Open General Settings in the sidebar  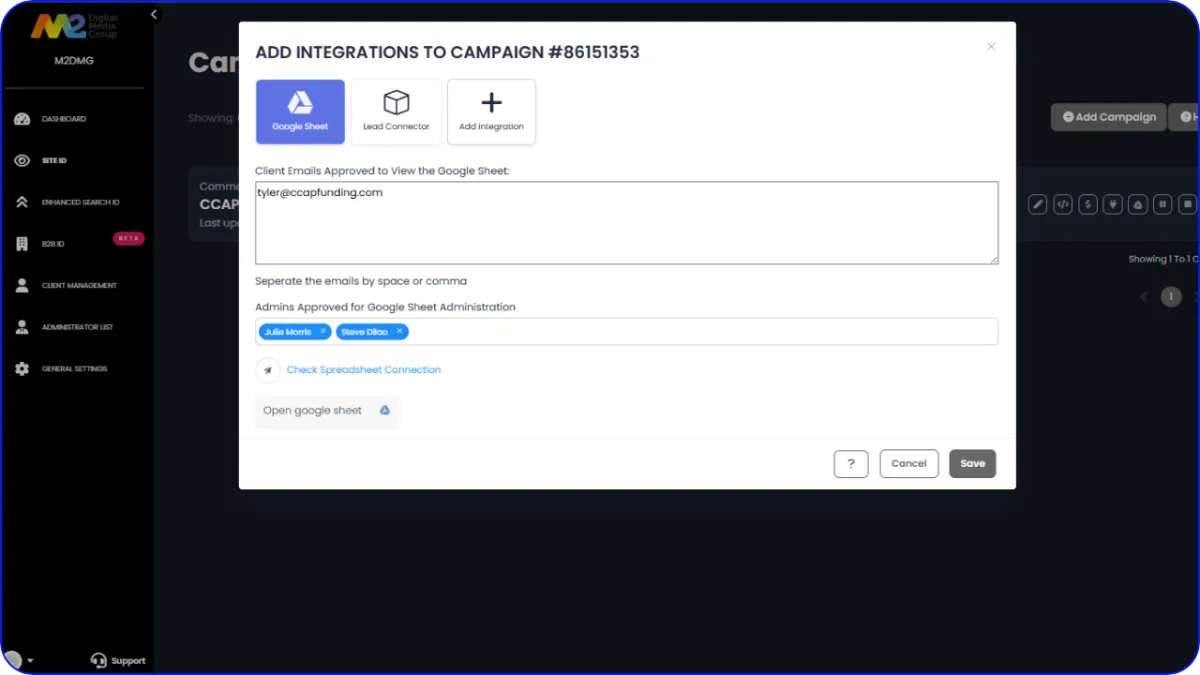(74, 369)
